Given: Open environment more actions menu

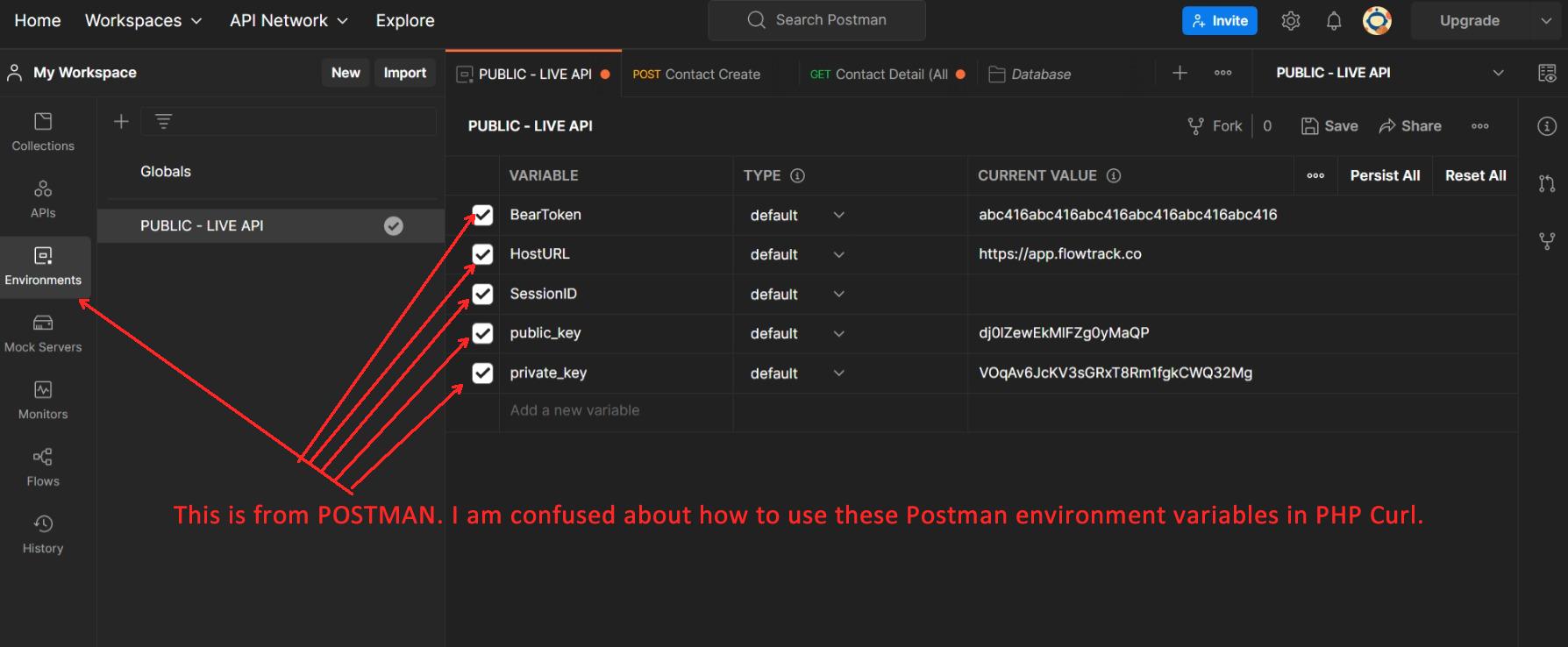Looking at the screenshot, I should pos(1479,126).
